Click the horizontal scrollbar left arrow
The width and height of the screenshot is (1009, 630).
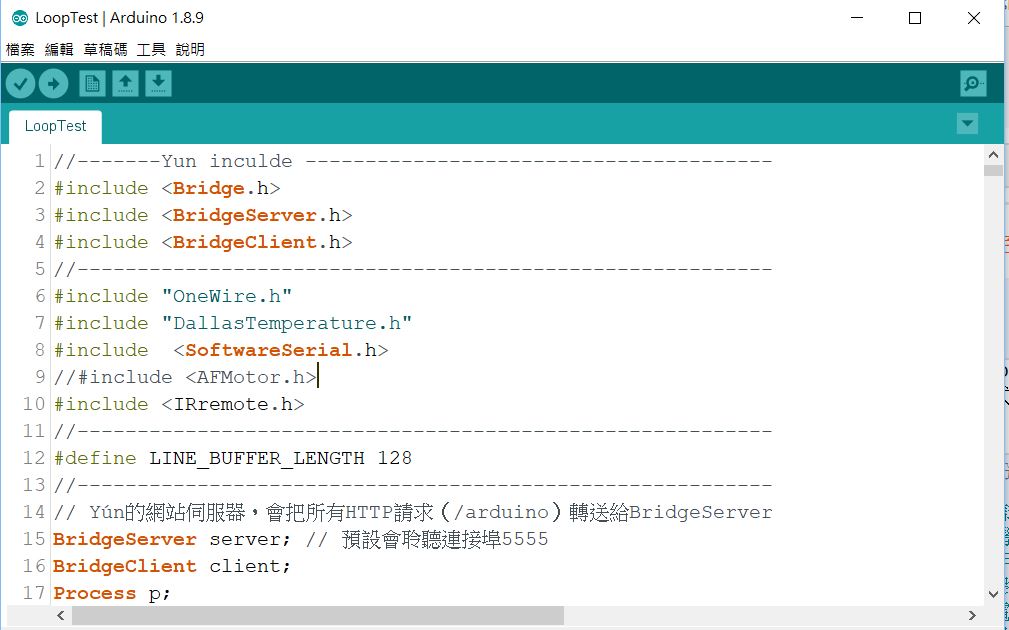point(60,615)
